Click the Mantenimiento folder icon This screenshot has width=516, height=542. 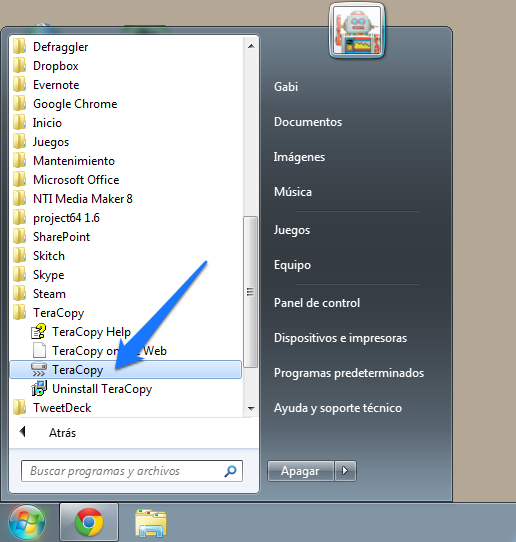coord(19,160)
